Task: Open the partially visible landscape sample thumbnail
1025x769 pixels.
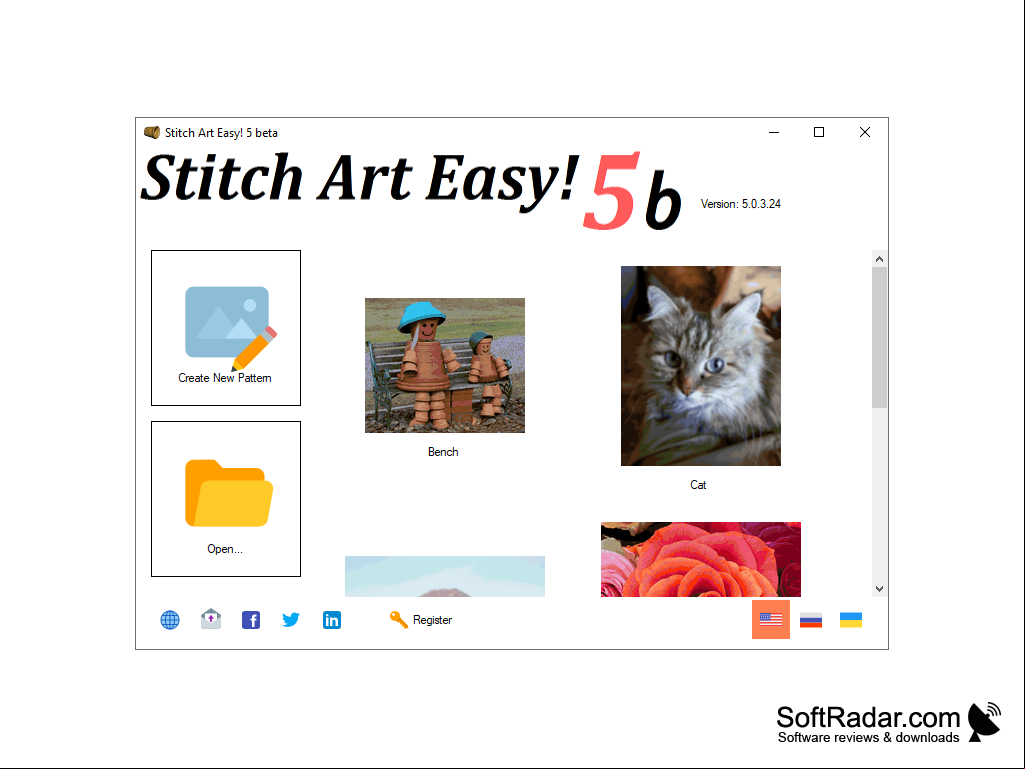Action: (x=445, y=576)
